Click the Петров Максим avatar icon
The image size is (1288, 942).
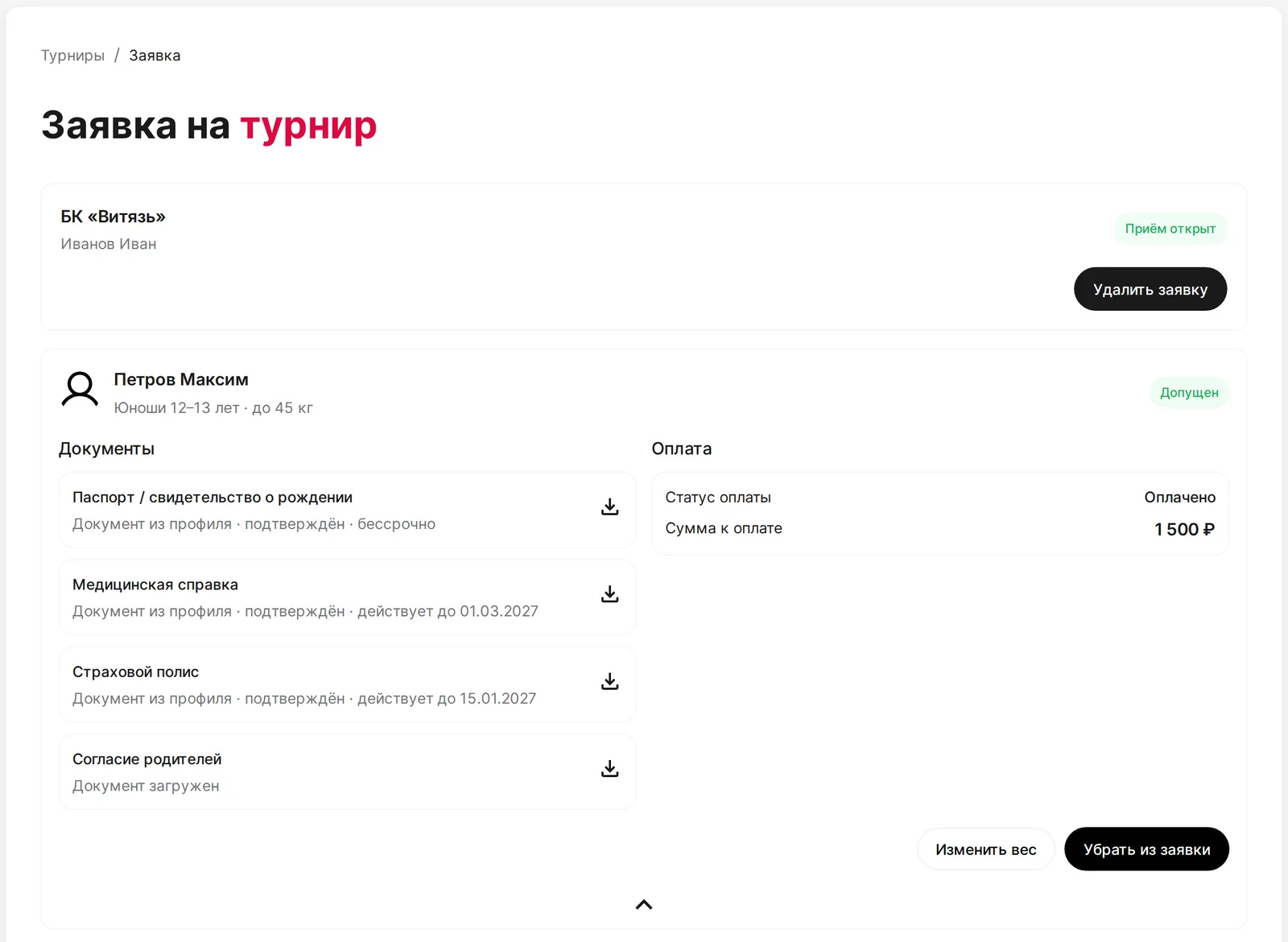pos(80,390)
